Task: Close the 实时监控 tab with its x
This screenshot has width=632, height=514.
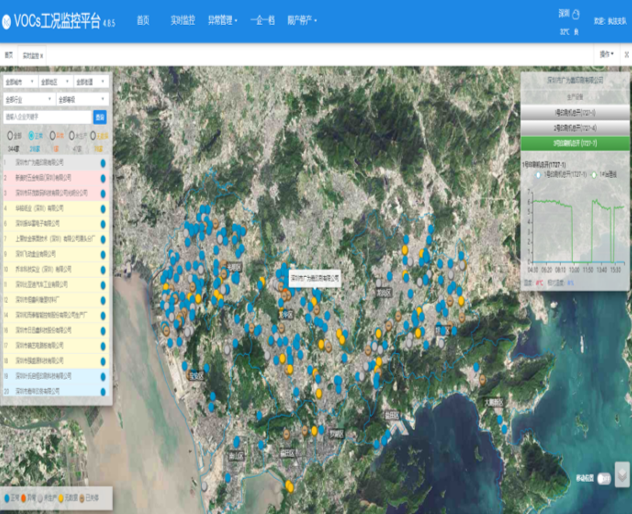Action: [x=42, y=56]
